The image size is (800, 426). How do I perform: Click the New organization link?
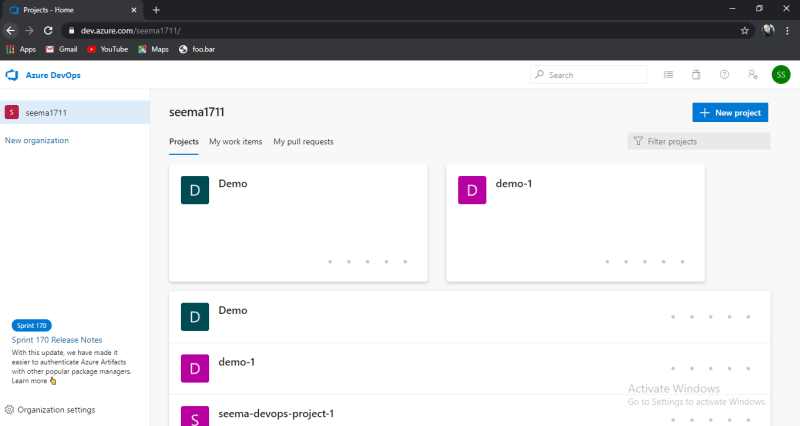[x=37, y=140]
